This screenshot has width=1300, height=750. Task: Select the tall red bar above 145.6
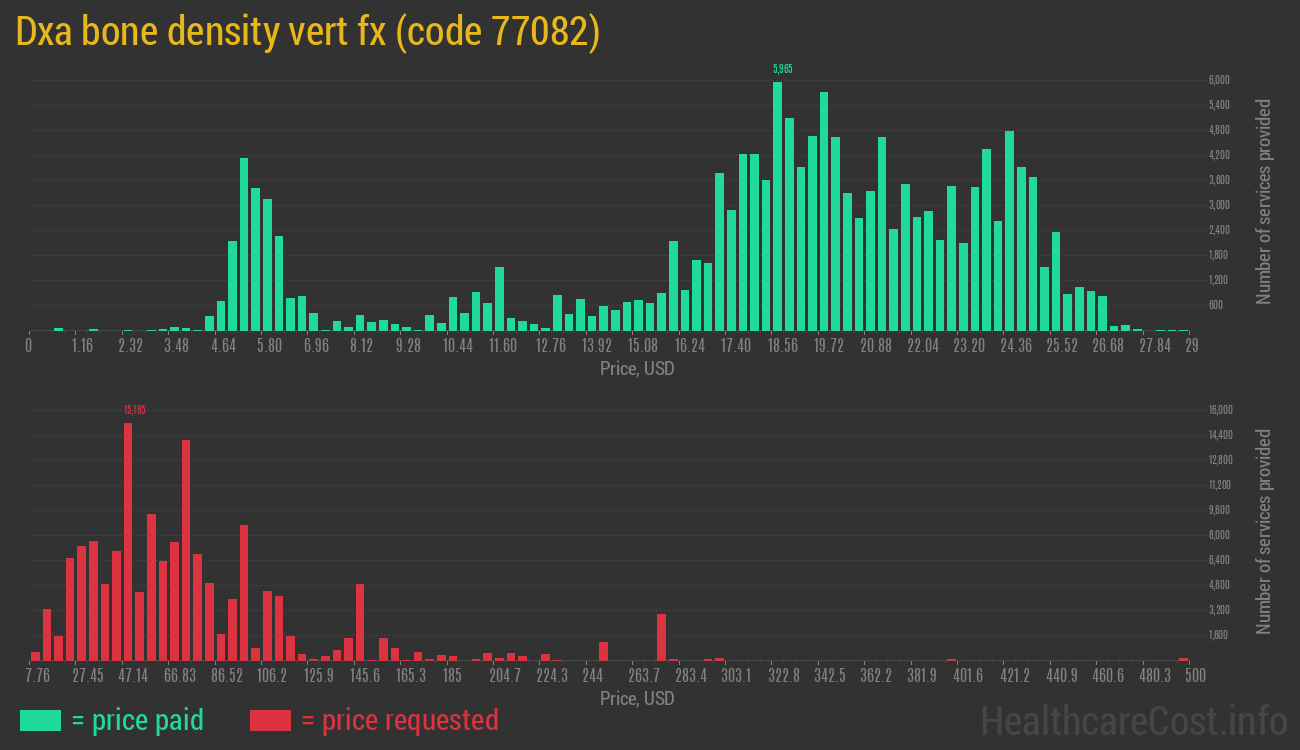[360, 622]
